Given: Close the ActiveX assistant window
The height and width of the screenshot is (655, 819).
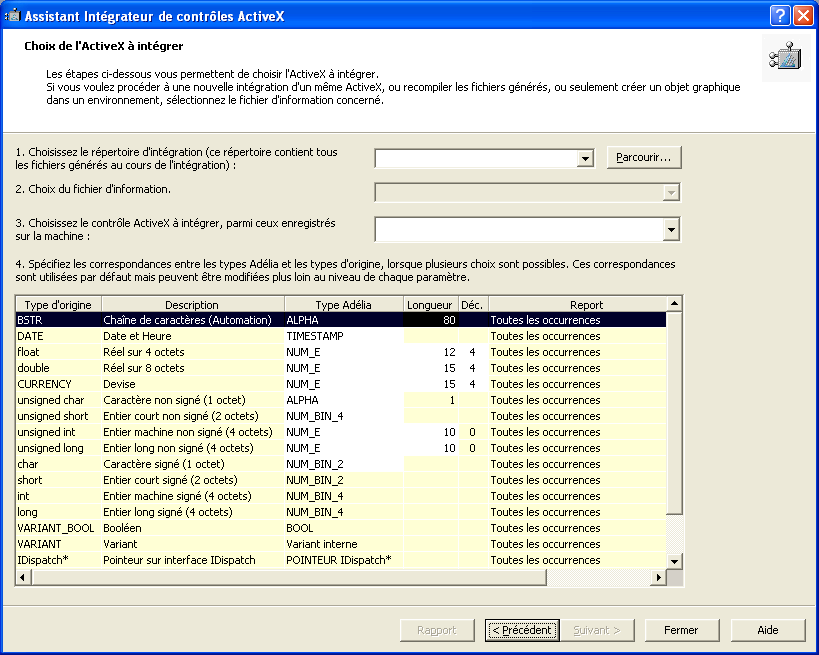Looking at the screenshot, I should pos(803,15).
